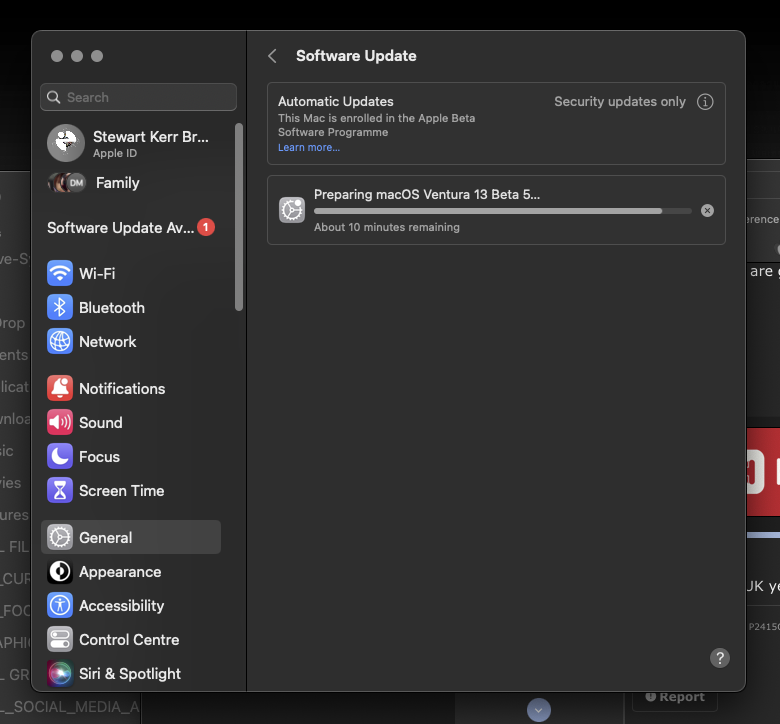This screenshot has width=780, height=724.
Task: Click the update progress bar
Action: pos(502,211)
